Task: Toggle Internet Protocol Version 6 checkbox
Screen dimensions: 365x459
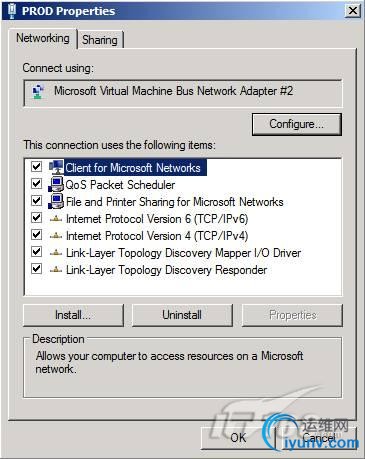Action: coord(36,218)
